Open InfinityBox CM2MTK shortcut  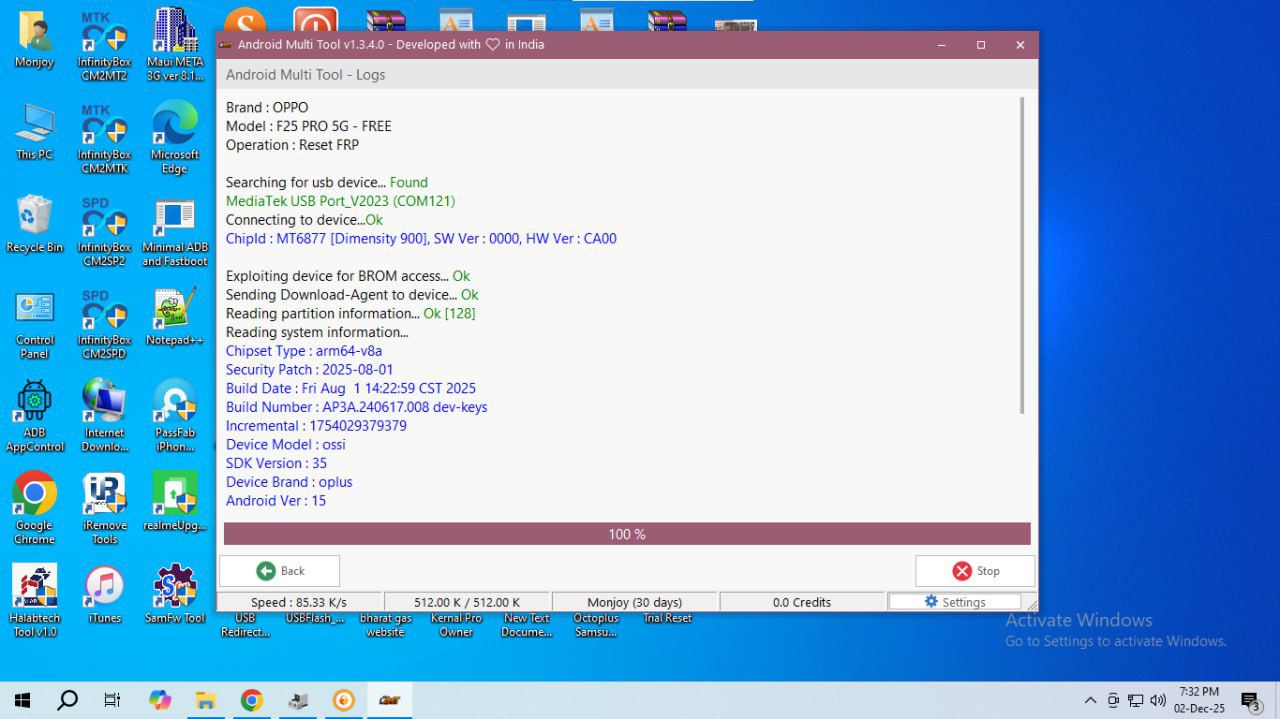[104, 139]
